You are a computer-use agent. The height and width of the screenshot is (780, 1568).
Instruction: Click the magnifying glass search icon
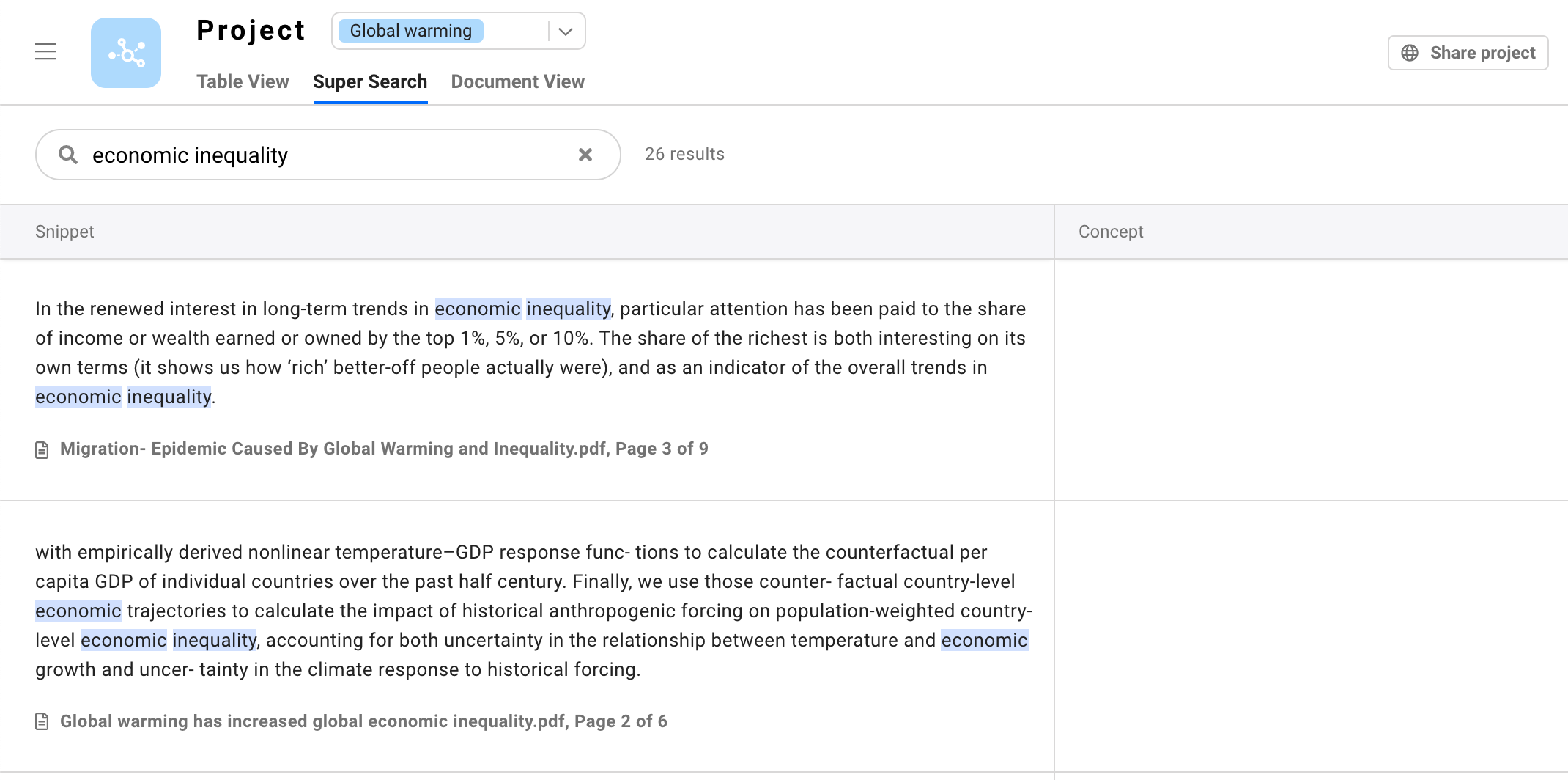[x=68, y=155]
